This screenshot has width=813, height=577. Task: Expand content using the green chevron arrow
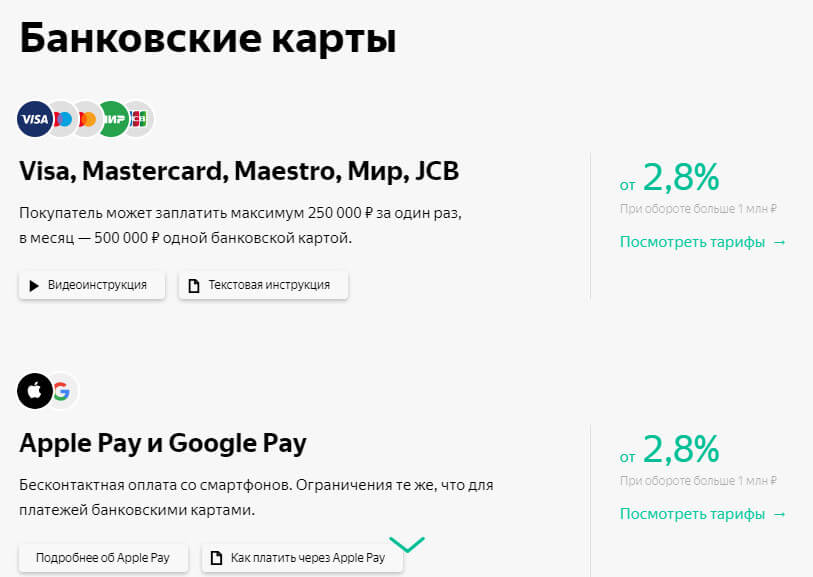[406, 545]
